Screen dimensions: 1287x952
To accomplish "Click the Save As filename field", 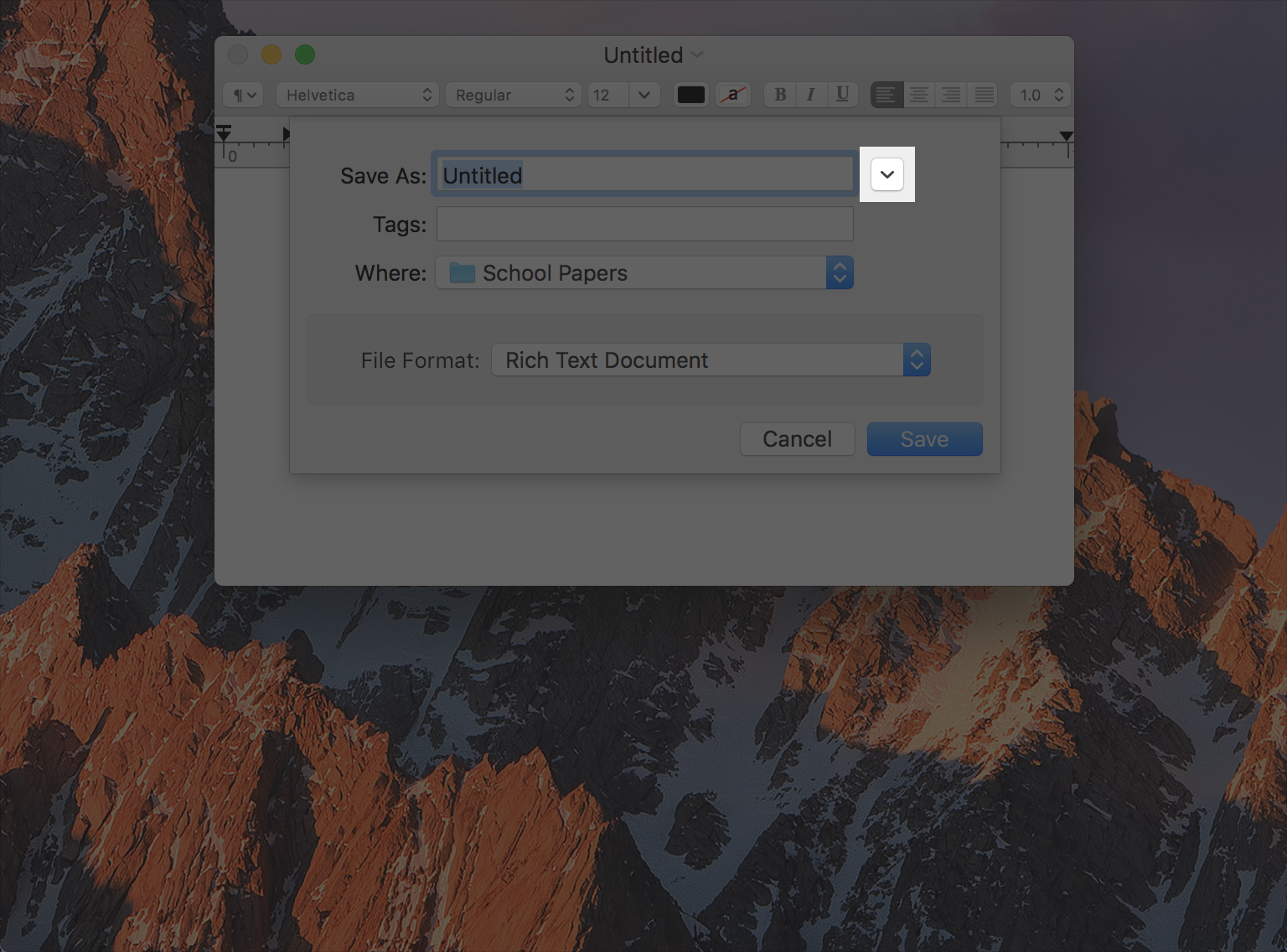I will 644,174.
